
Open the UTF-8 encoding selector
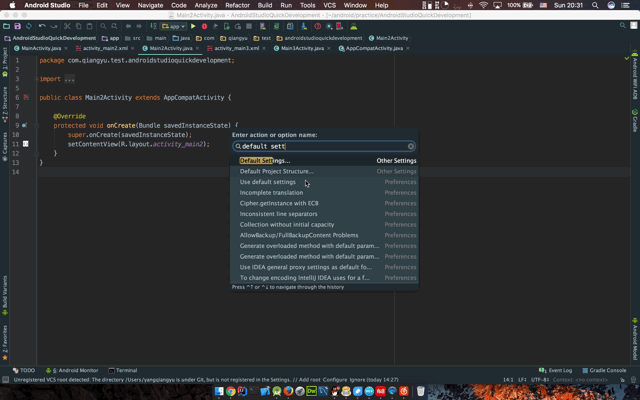(539, 380)
